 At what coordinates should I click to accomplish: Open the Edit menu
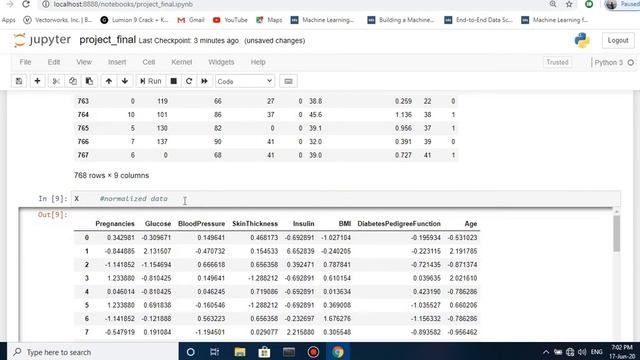54,62
